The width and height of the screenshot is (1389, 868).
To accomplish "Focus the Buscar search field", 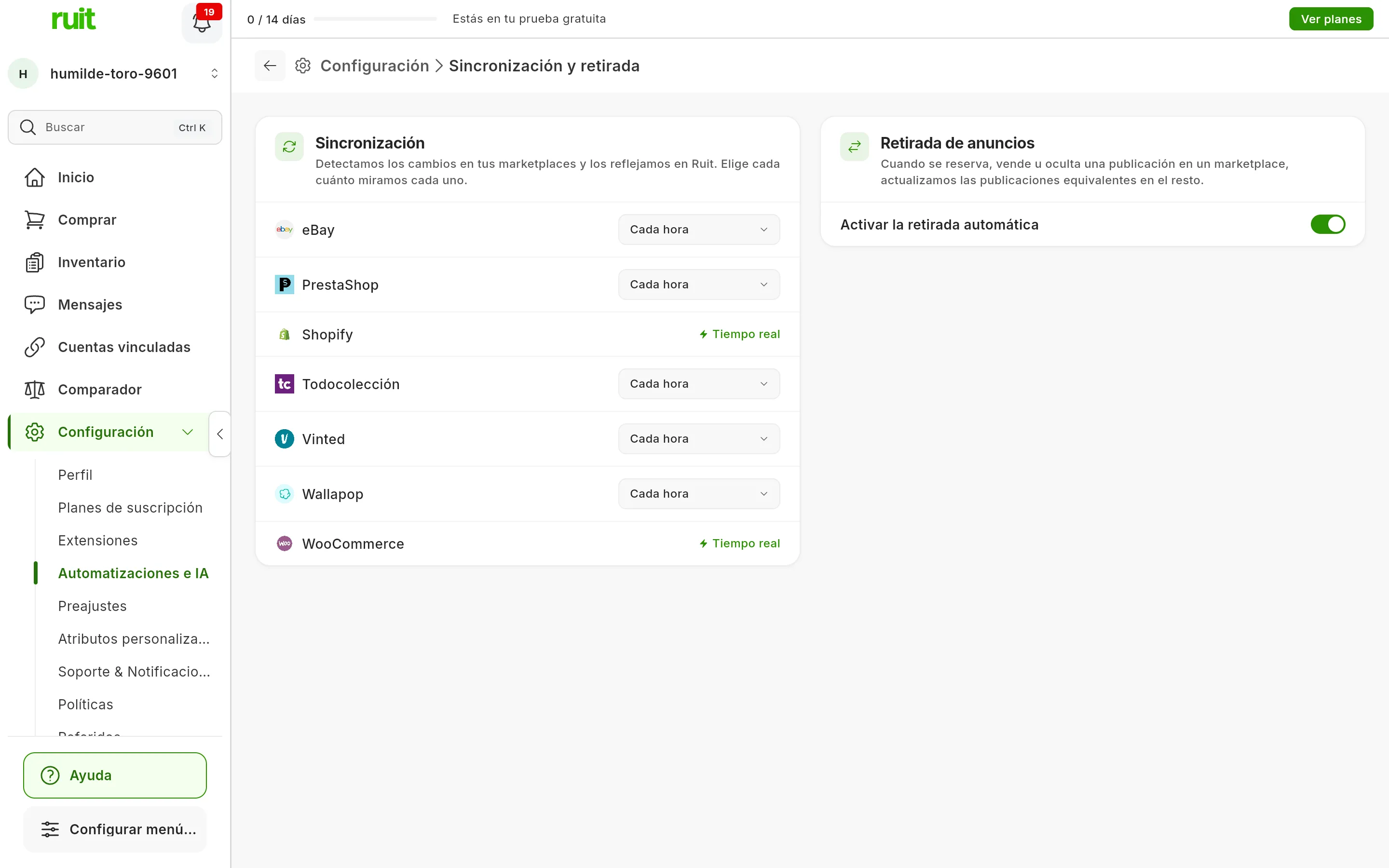I will point(115,127).
